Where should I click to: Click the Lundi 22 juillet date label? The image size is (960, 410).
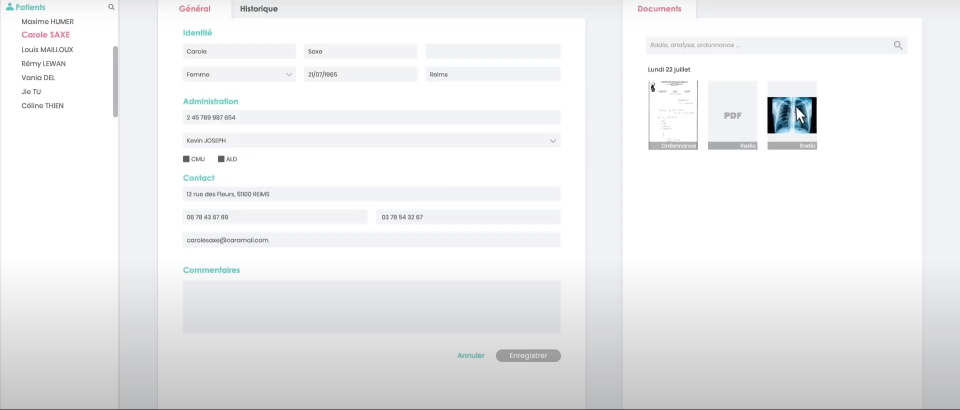tap(669, 70)
